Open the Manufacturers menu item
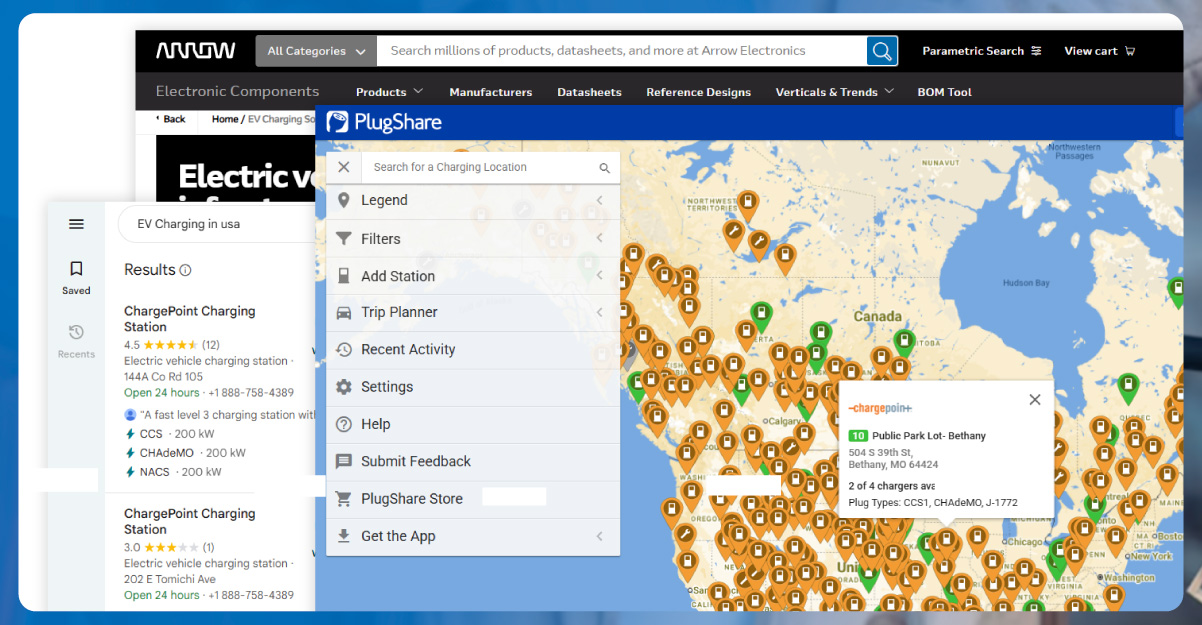The width and height of the screenshot is (1202, 625). 490,92
